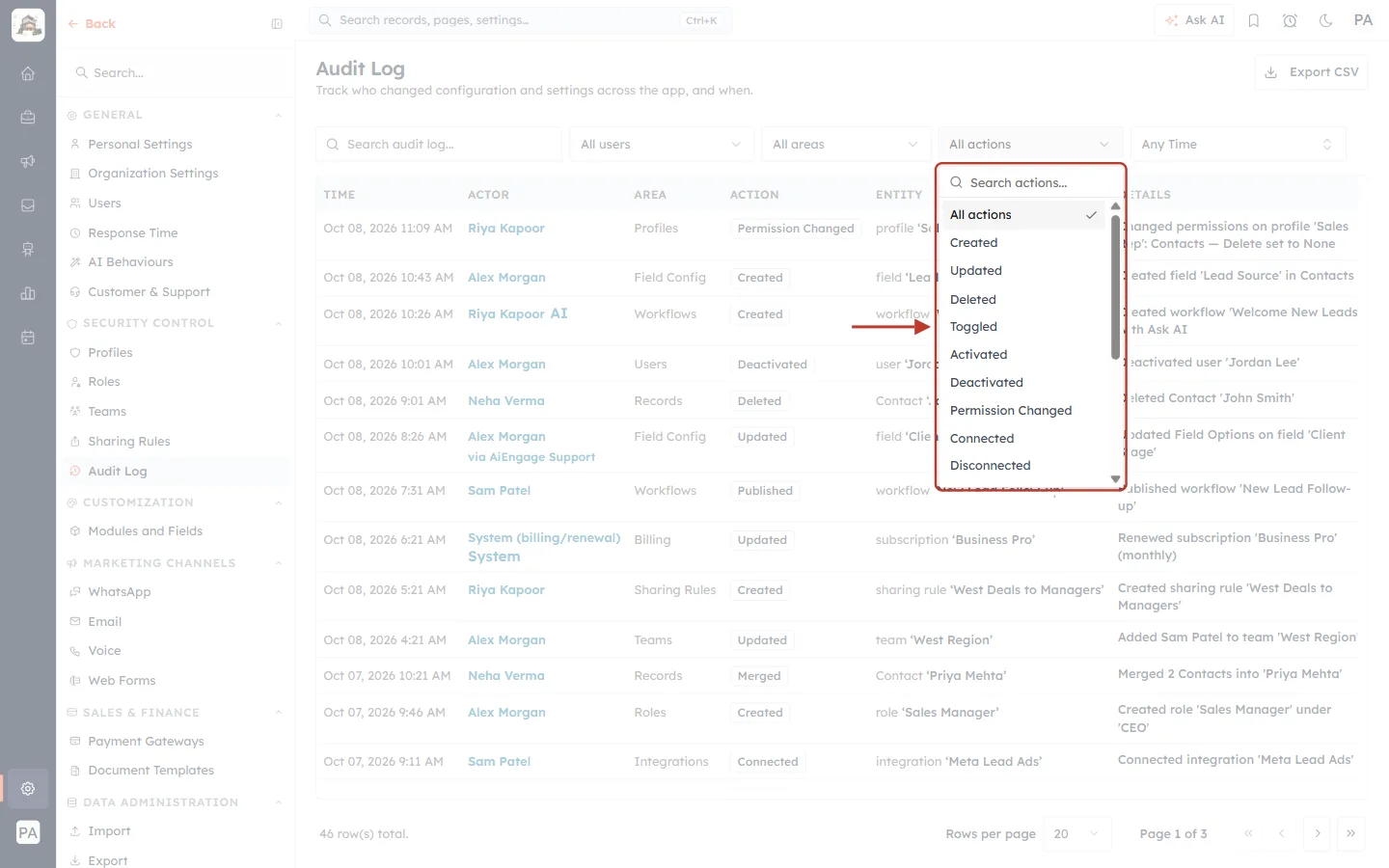The height and width of the screenshot is (868, 1389).
Task: Open Neha Verma's link in the Merged row
Action: pyautogui.click(x=506, y=676)
